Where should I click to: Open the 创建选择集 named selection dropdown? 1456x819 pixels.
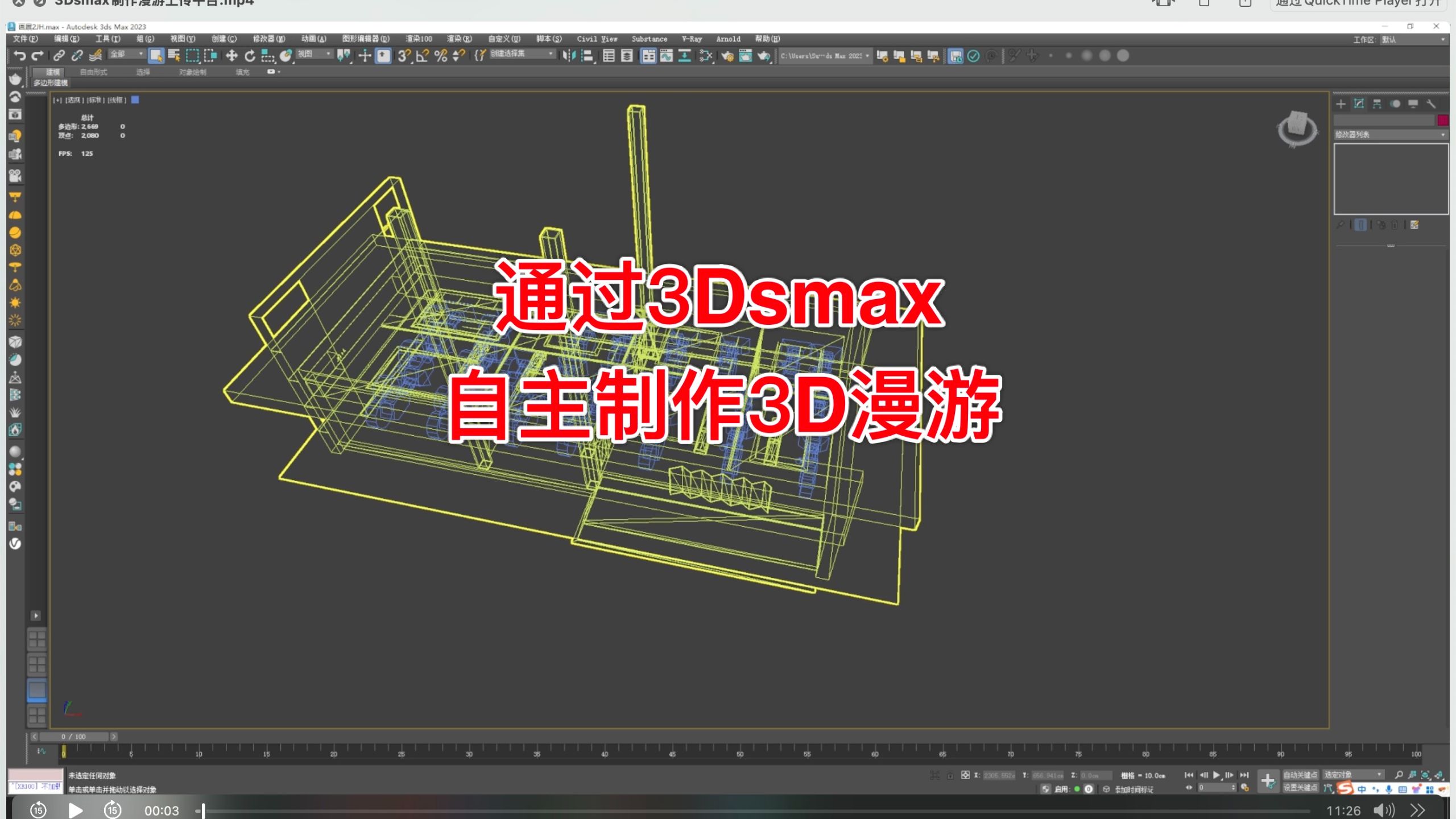522,53
